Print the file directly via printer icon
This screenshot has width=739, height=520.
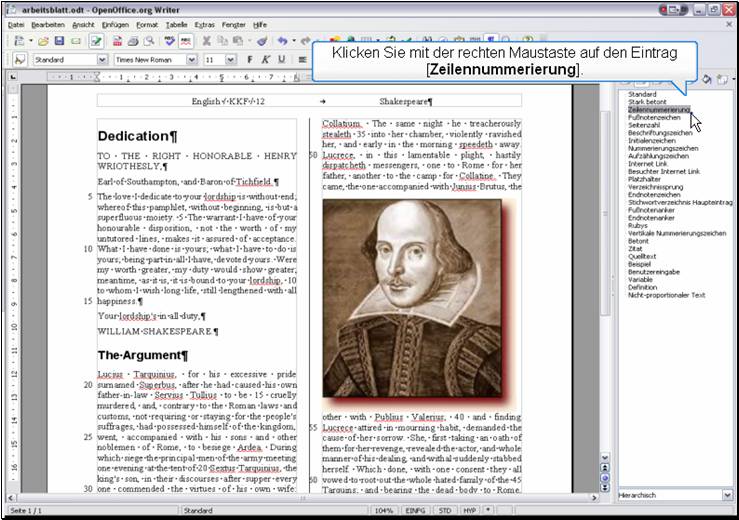coord(132,41)
